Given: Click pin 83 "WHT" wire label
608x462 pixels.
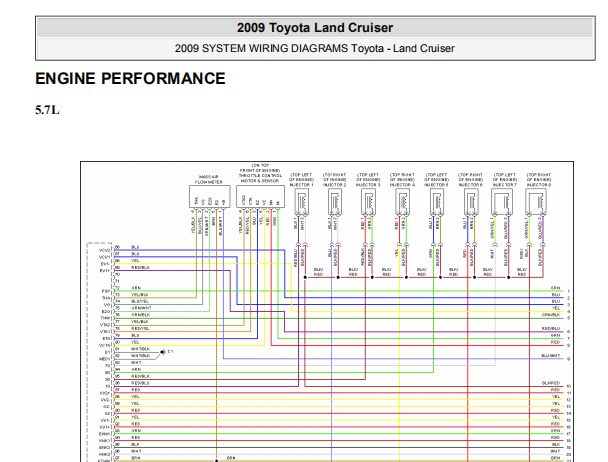Looking at the screenshot, I should point(136,362).
